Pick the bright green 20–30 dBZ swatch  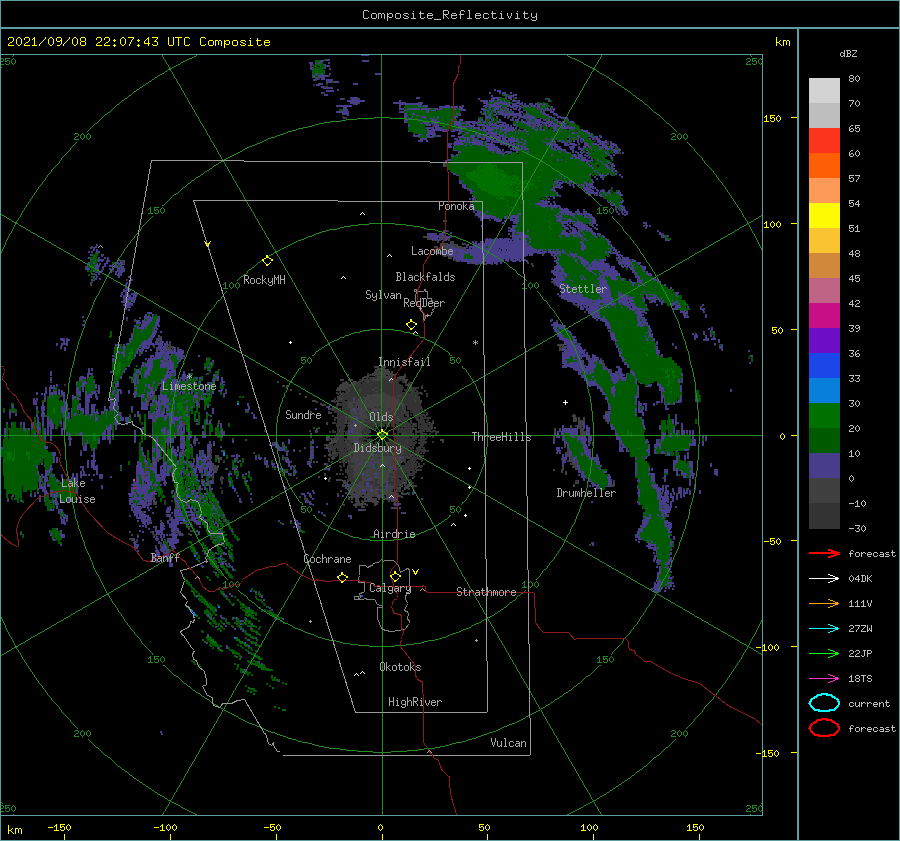[824, 416]
